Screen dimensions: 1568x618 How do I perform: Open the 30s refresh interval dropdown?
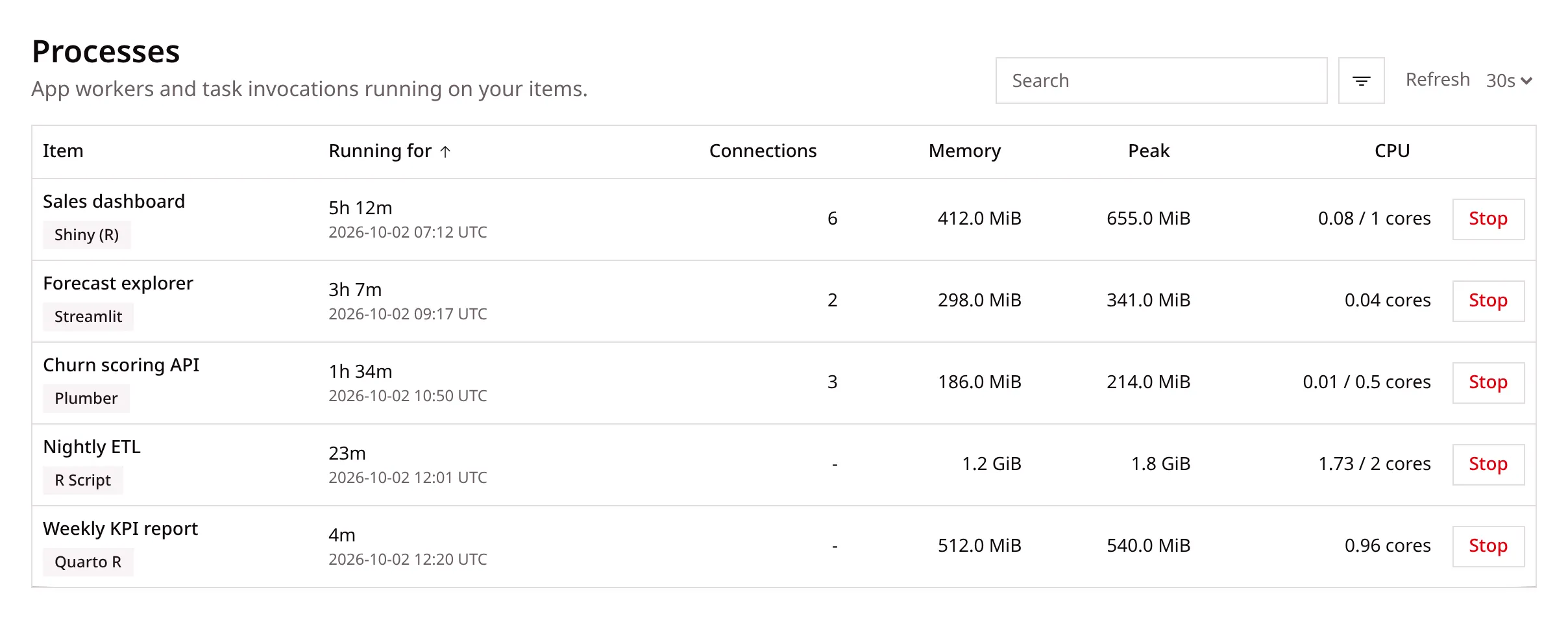click(x=1509, y=80)
